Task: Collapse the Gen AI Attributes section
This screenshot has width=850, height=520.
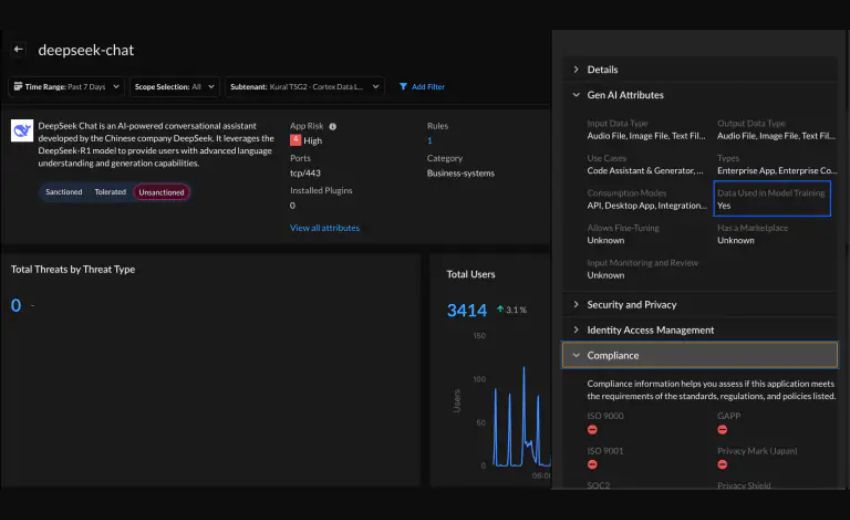Action: [700, 95]
